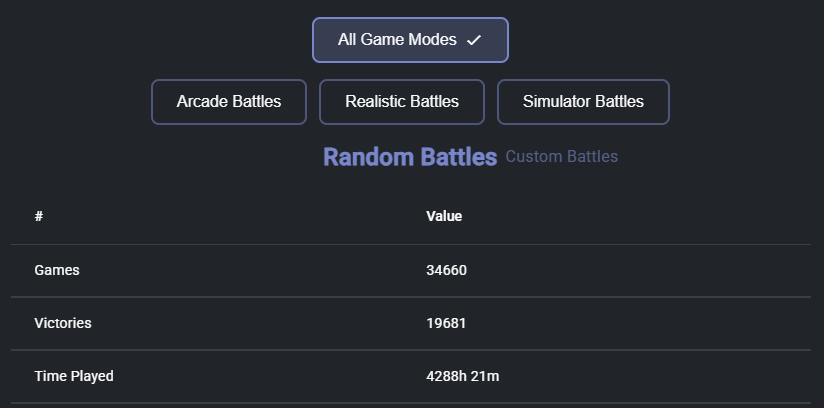Click the victories value 19681
The image size is (824, 408).
click(446, 323)
